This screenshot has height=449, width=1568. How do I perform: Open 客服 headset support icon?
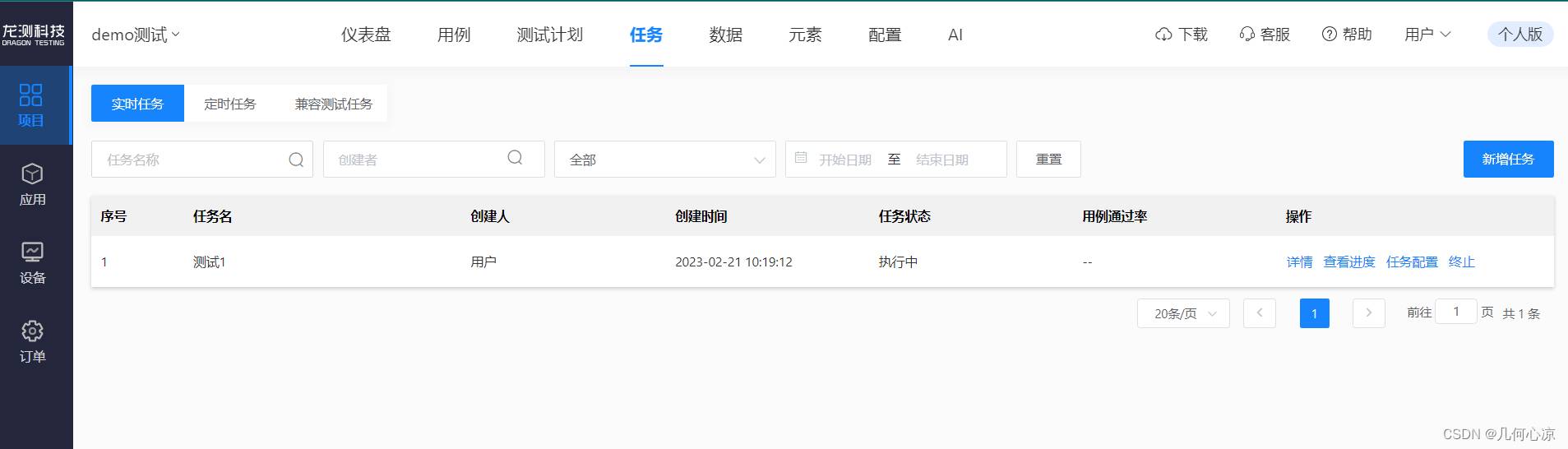(x=1247, y=35)
